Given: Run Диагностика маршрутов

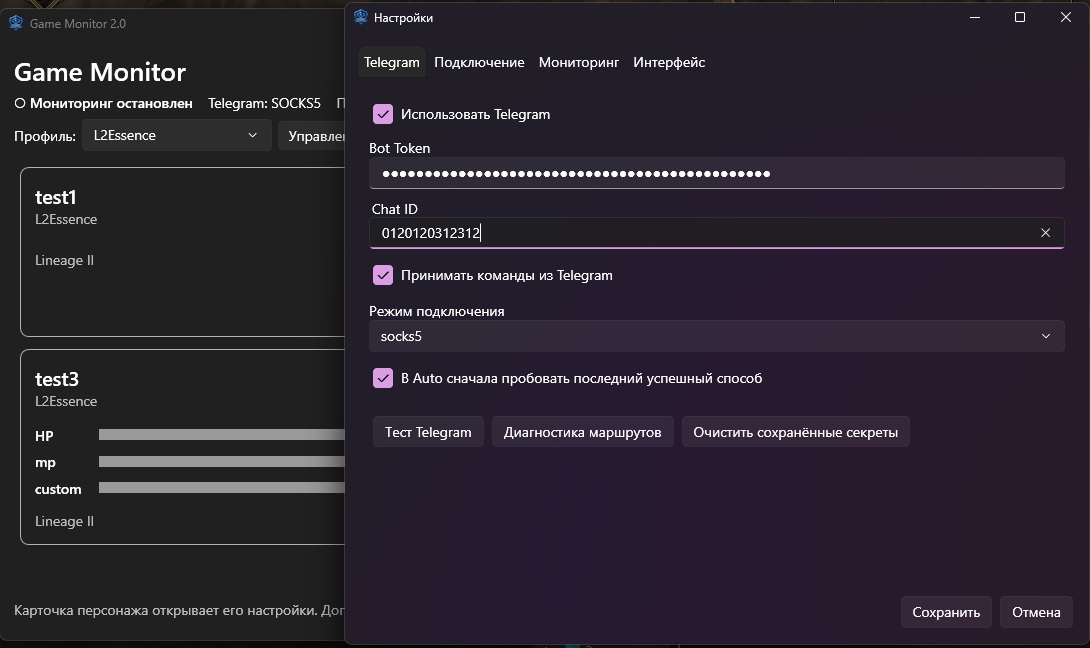Looking at the screenshot, I should click(583, 432).
